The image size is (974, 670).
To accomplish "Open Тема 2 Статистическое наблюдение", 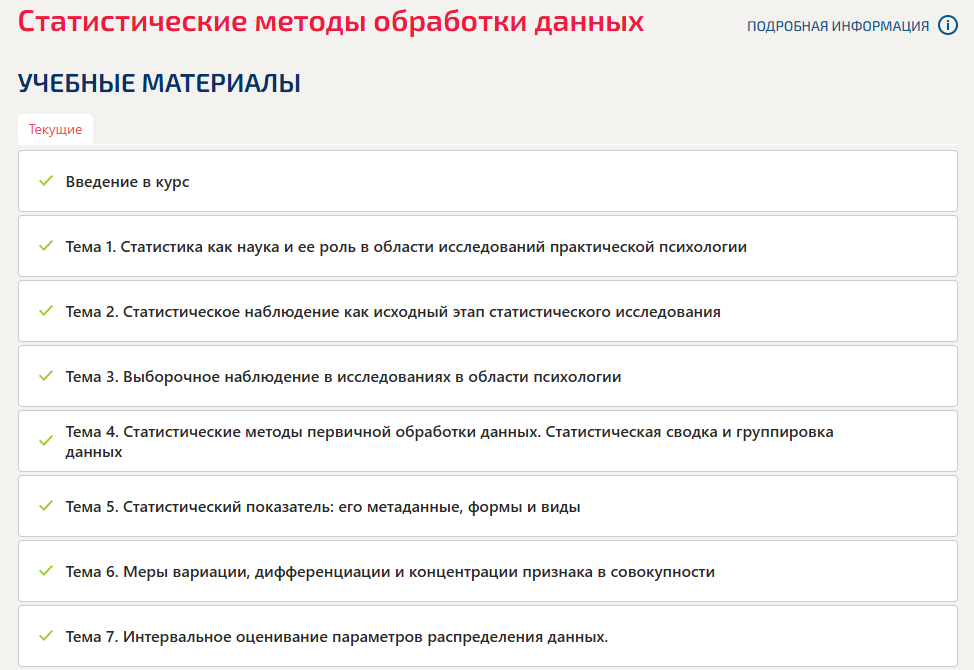I will 488,311.
